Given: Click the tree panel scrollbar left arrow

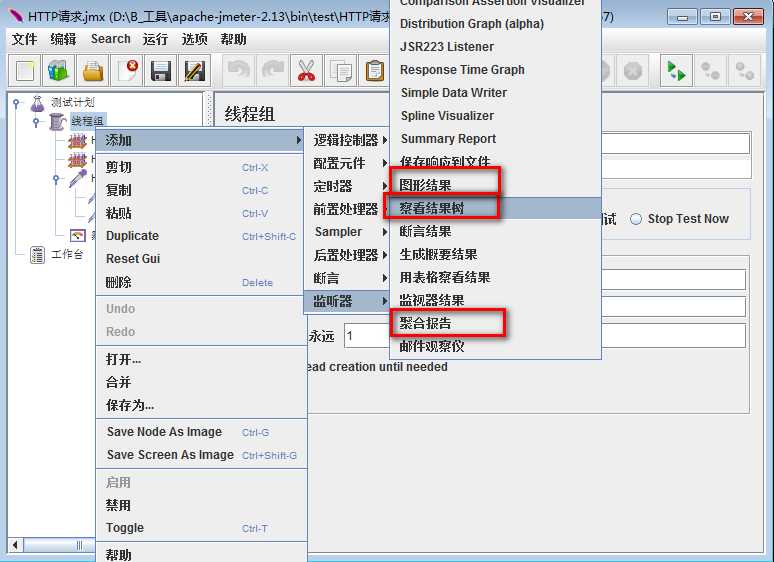Looking at the screenshot, I should click(15, 545).
